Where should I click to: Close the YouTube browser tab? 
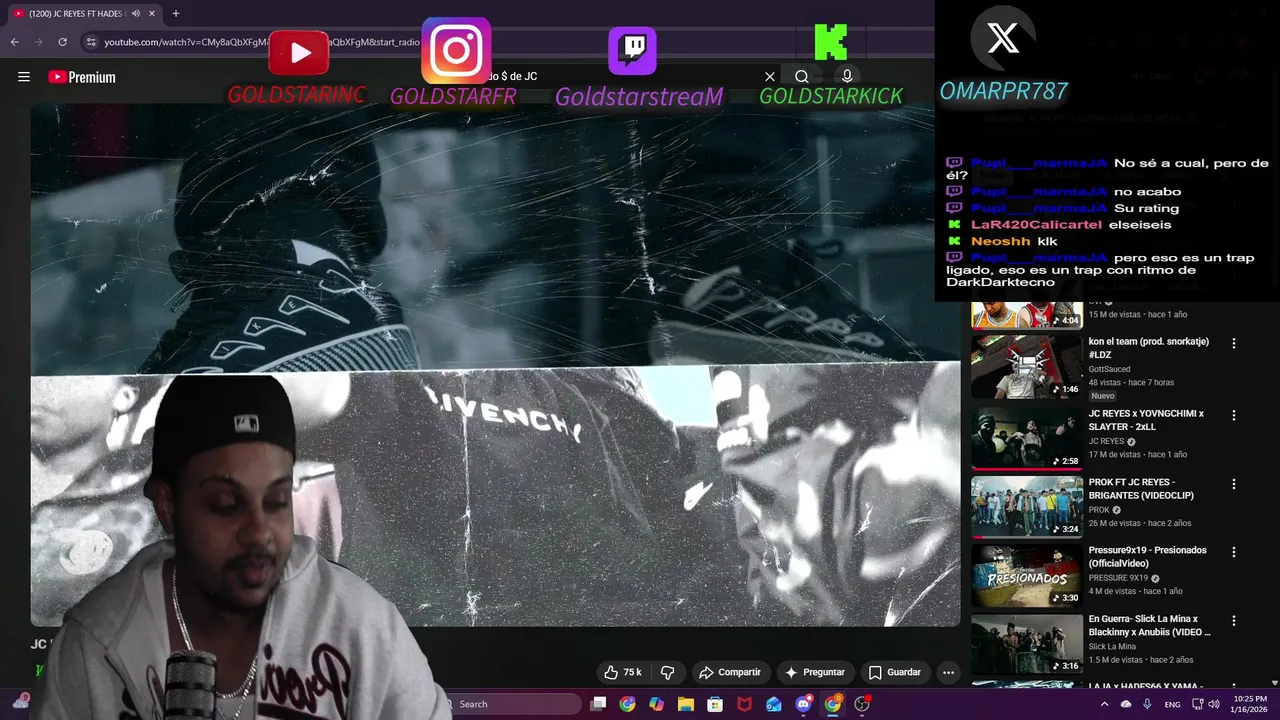tap(152, 13)
